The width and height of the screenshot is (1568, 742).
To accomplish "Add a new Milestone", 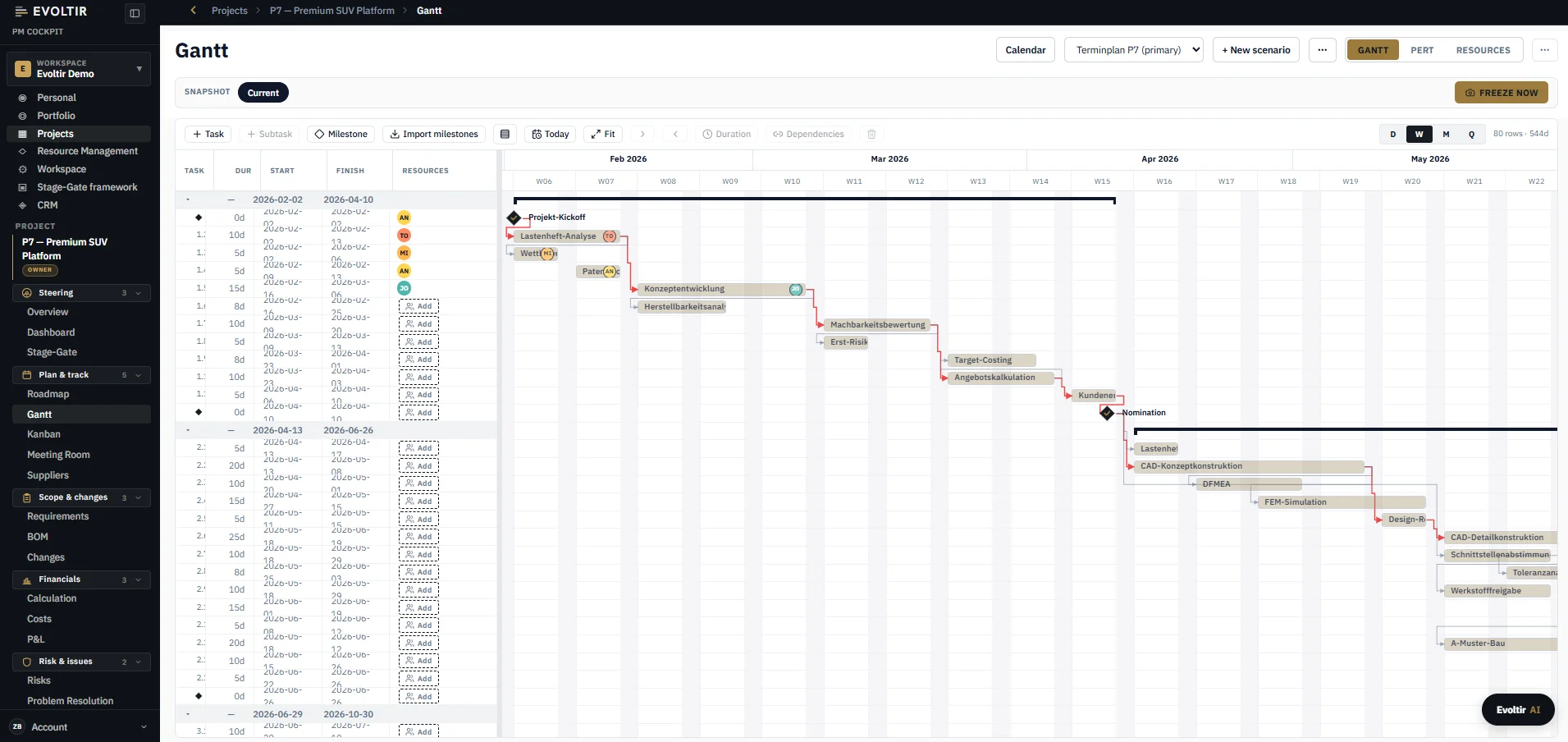I will point(341,134).
